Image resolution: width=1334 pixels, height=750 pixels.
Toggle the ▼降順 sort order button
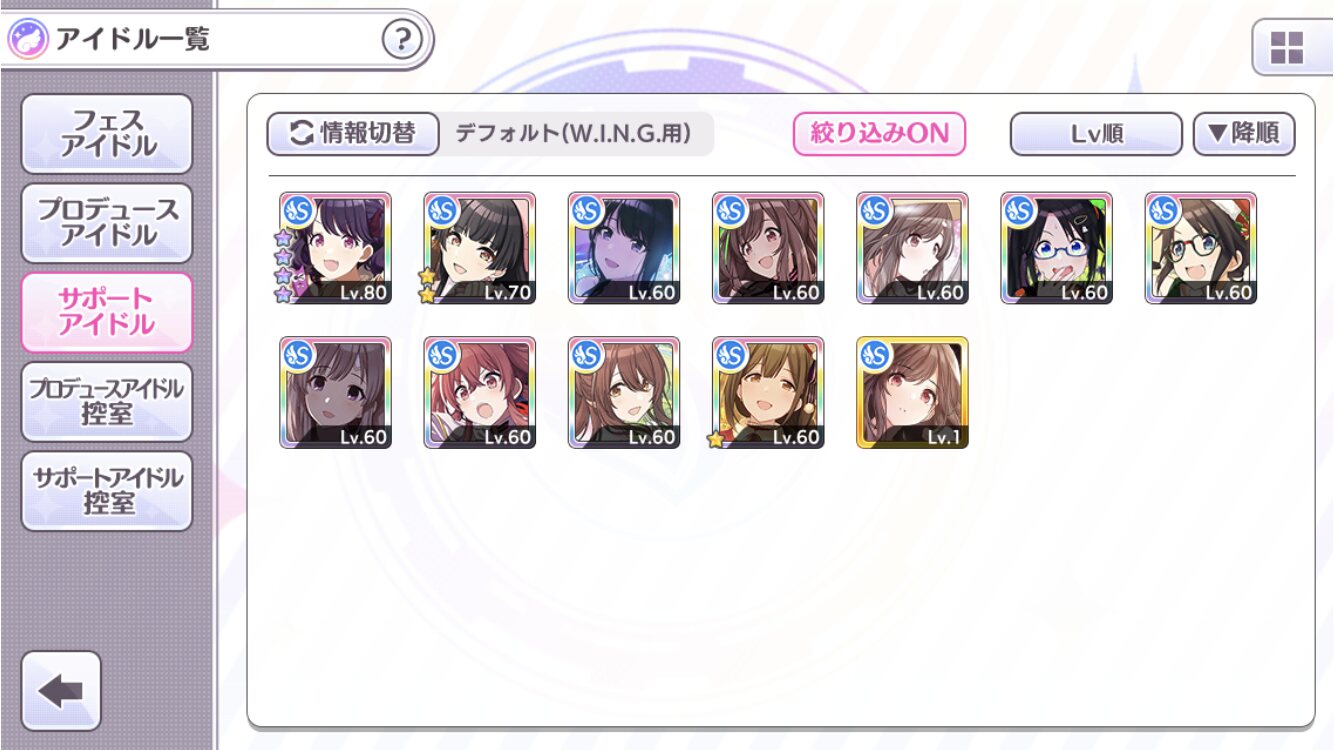[x=1244, y=134]
